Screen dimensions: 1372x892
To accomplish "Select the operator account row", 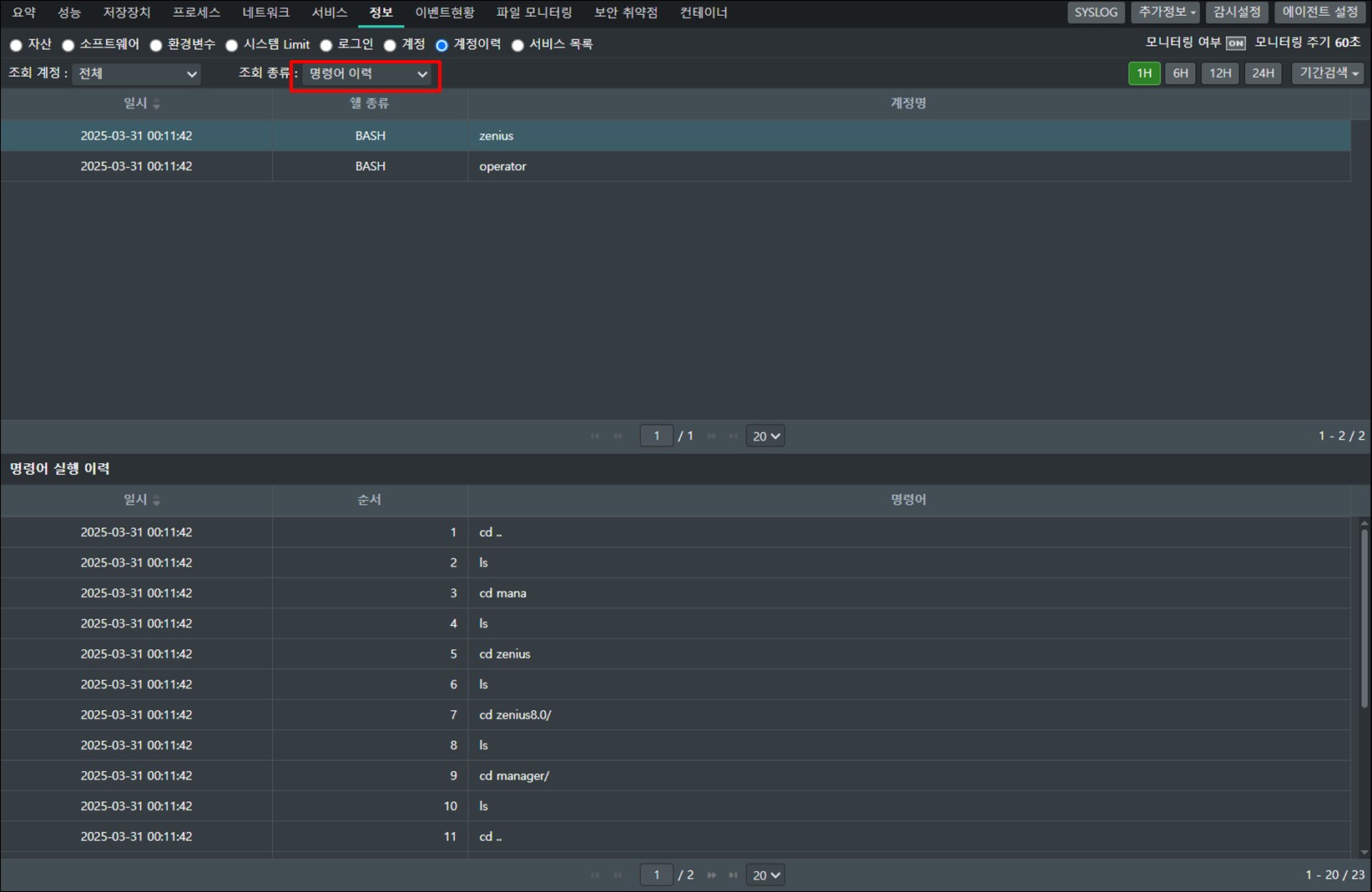I will 502,166.
